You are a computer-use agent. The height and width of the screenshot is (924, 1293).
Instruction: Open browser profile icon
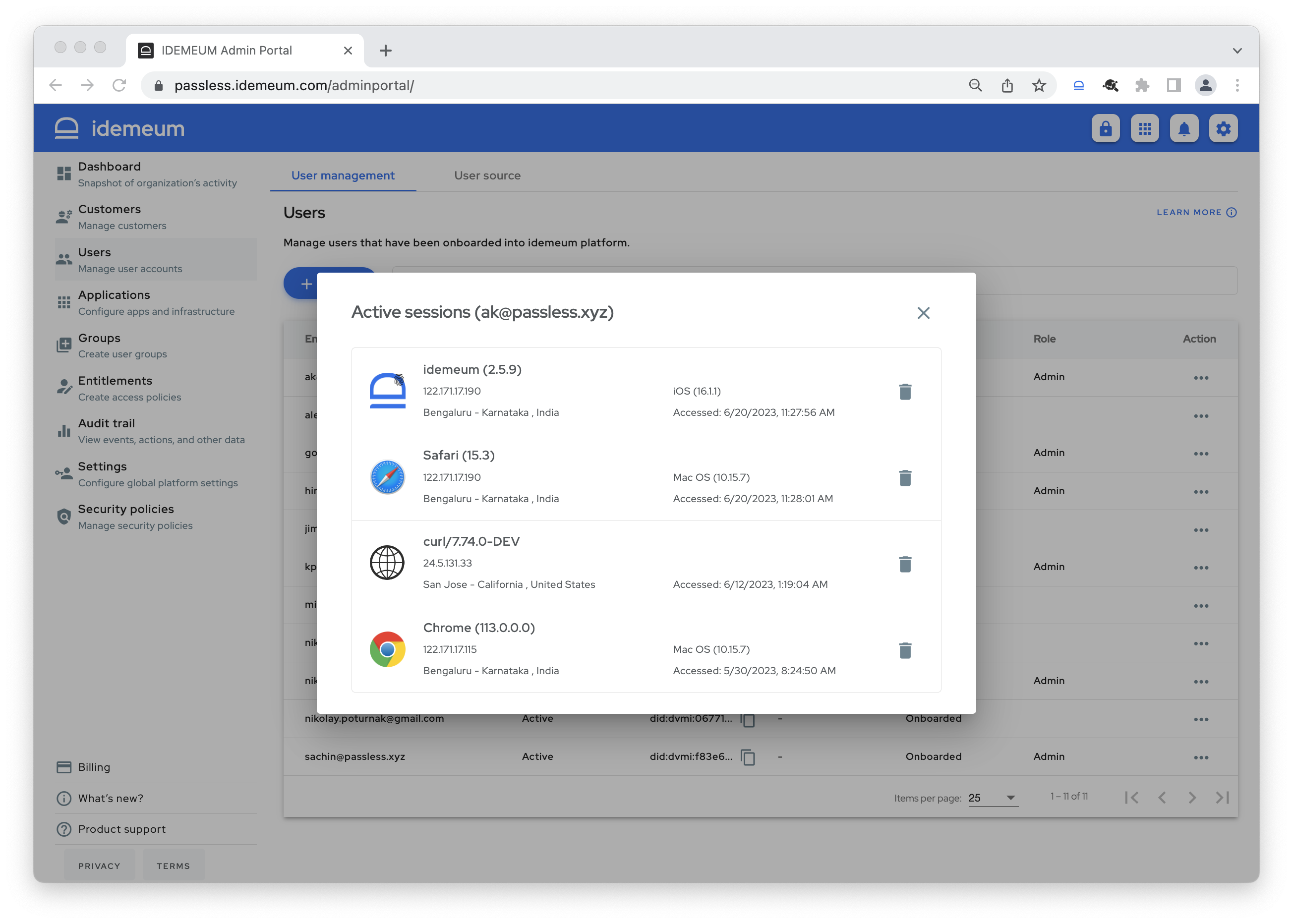point(1205,85)
